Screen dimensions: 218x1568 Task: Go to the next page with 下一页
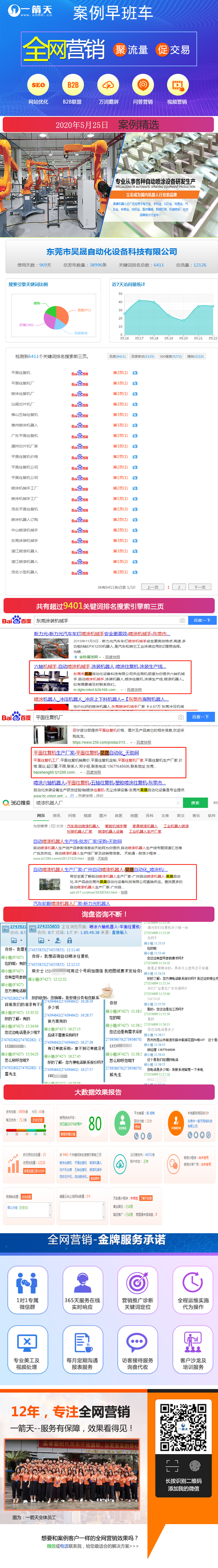coord(199,587)
